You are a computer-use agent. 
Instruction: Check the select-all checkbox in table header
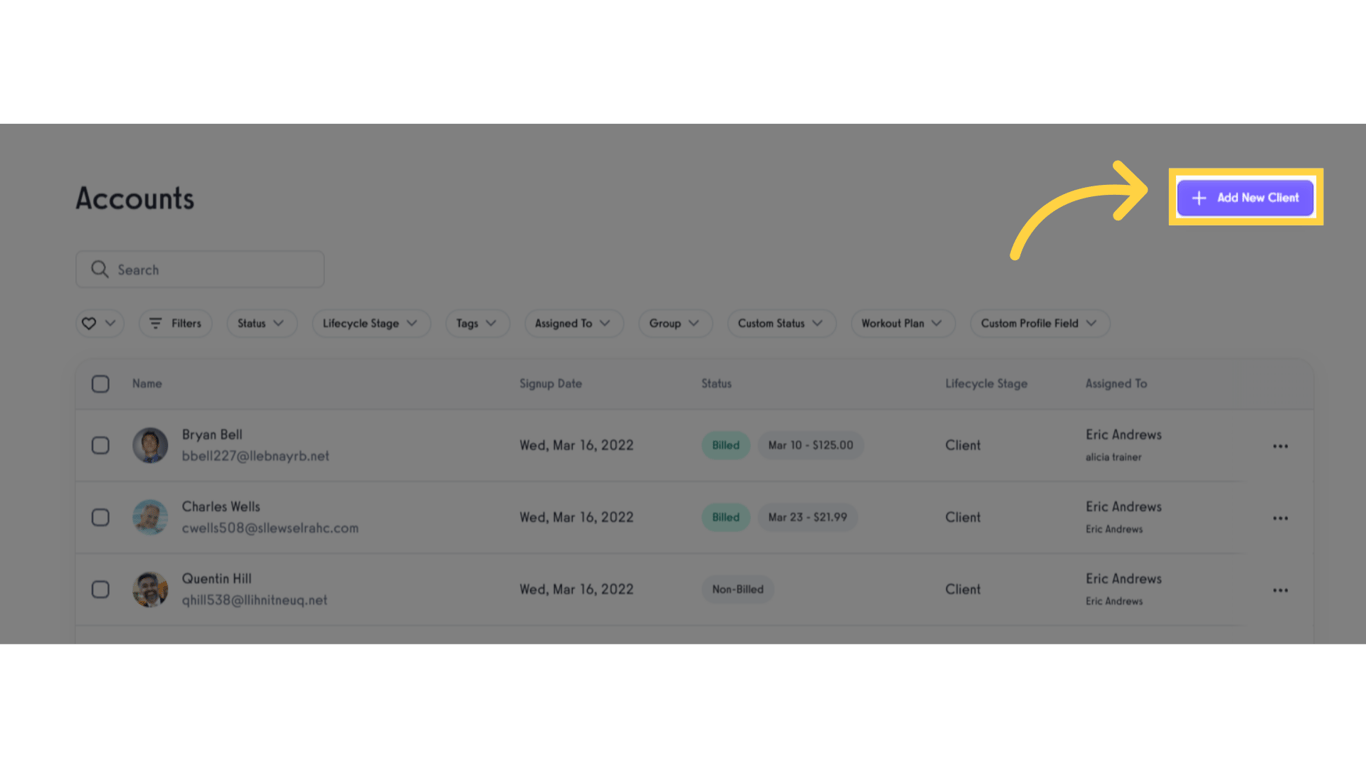pos(100,383)
